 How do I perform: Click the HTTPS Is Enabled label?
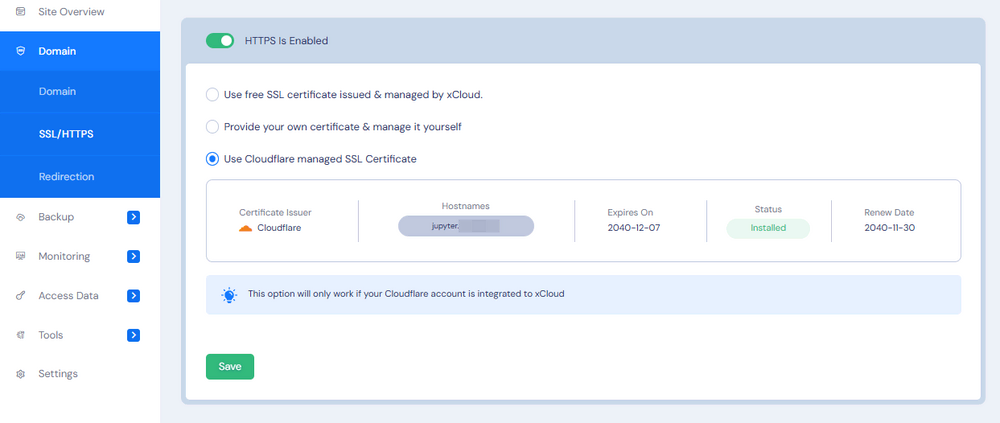[x=286, y=41]
